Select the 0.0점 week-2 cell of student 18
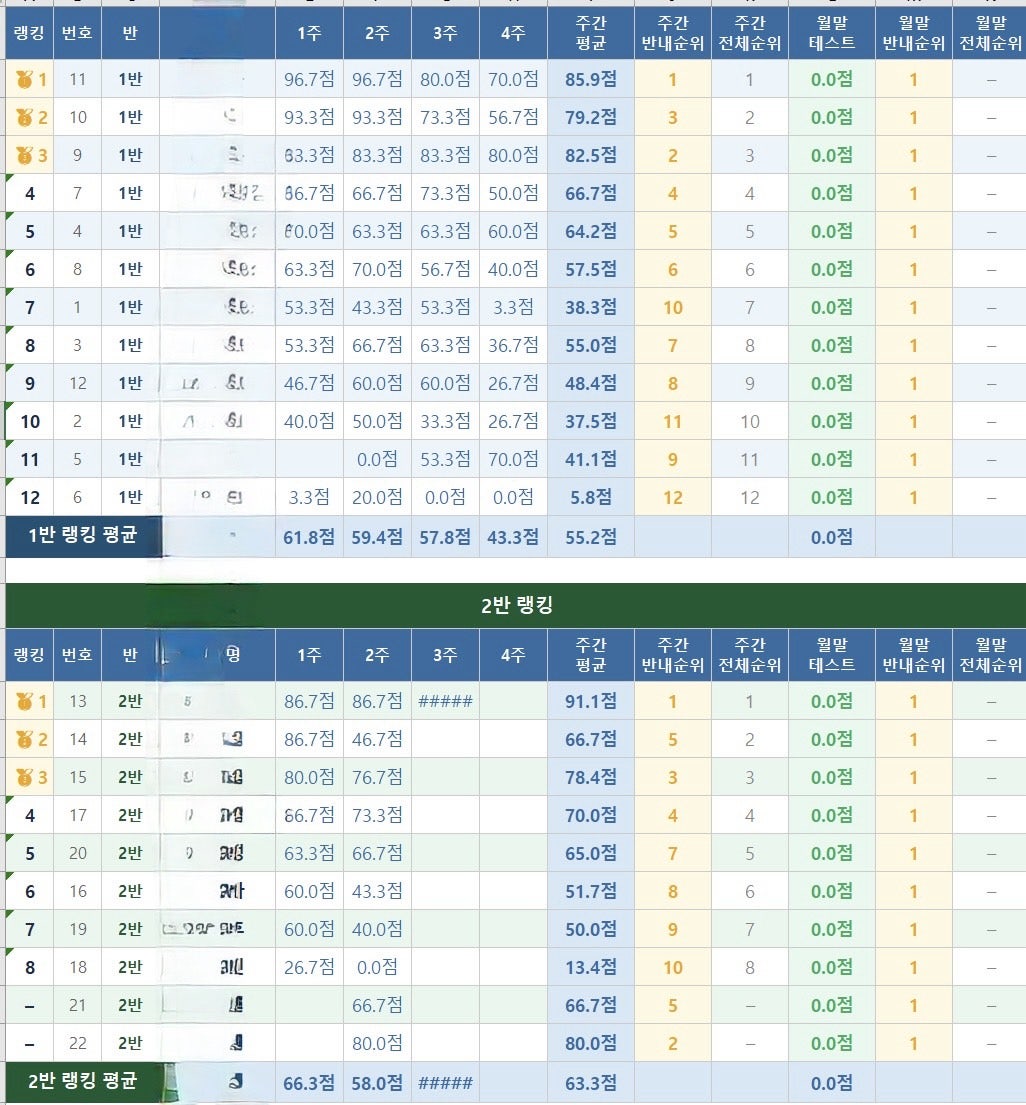 click(x=377, y=968)
